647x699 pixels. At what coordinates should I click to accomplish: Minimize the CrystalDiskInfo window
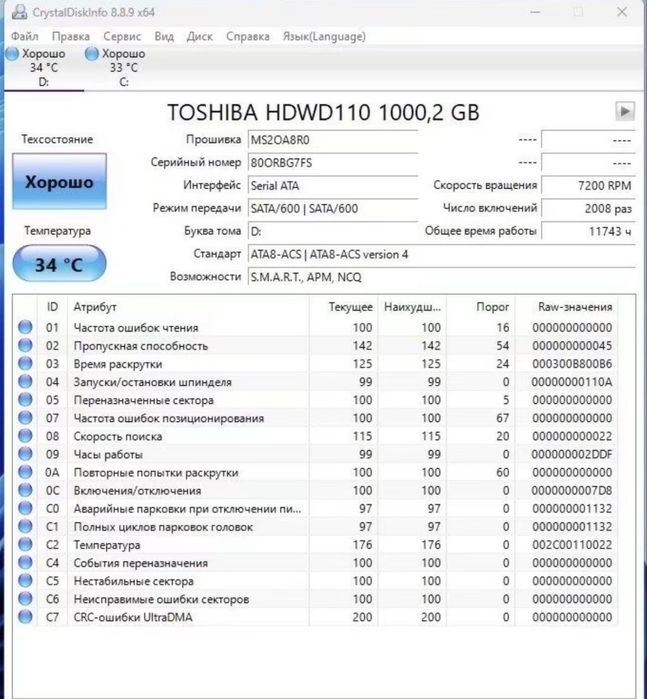click(535, 12)
